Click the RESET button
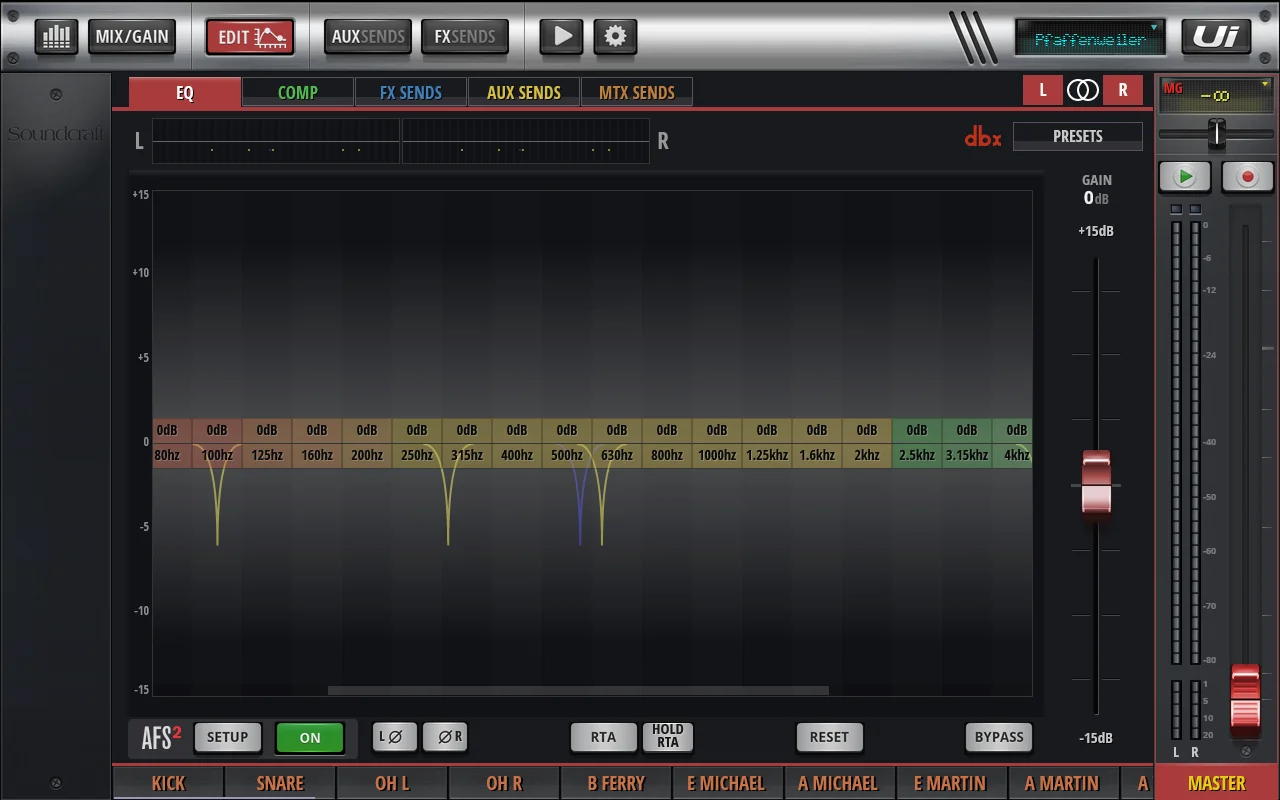Screen dimensions: 1280x800 [829, 737]
